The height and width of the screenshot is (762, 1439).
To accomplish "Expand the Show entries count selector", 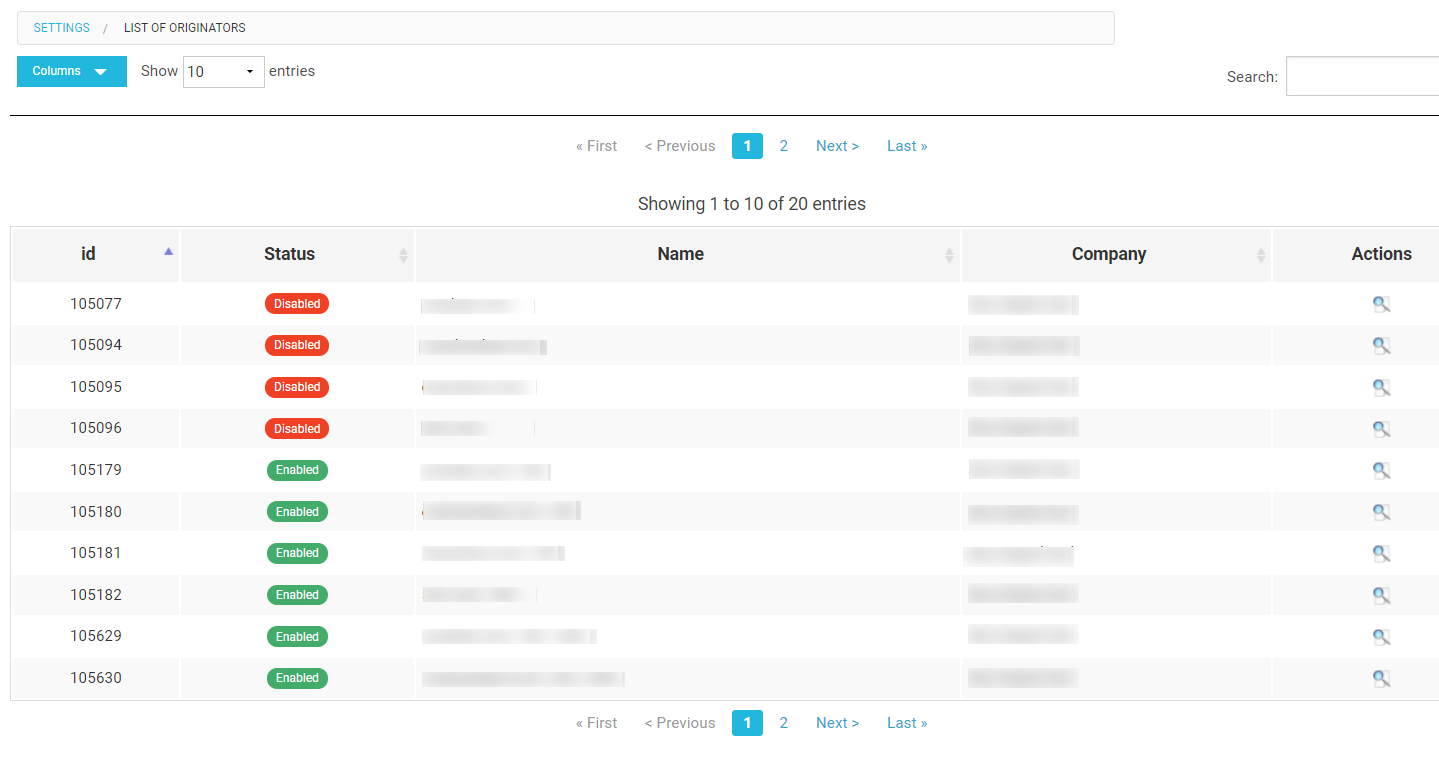I will click(x=223, y=72).
